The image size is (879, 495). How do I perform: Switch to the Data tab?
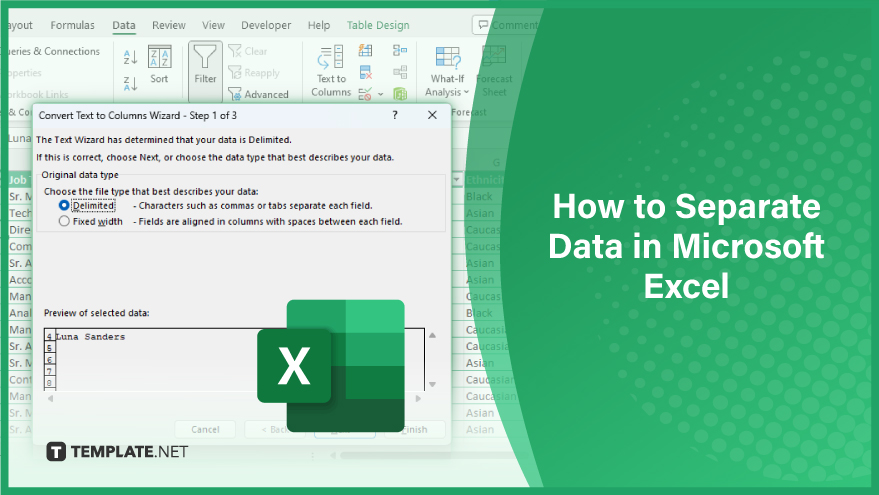click(x=123, y=25)
